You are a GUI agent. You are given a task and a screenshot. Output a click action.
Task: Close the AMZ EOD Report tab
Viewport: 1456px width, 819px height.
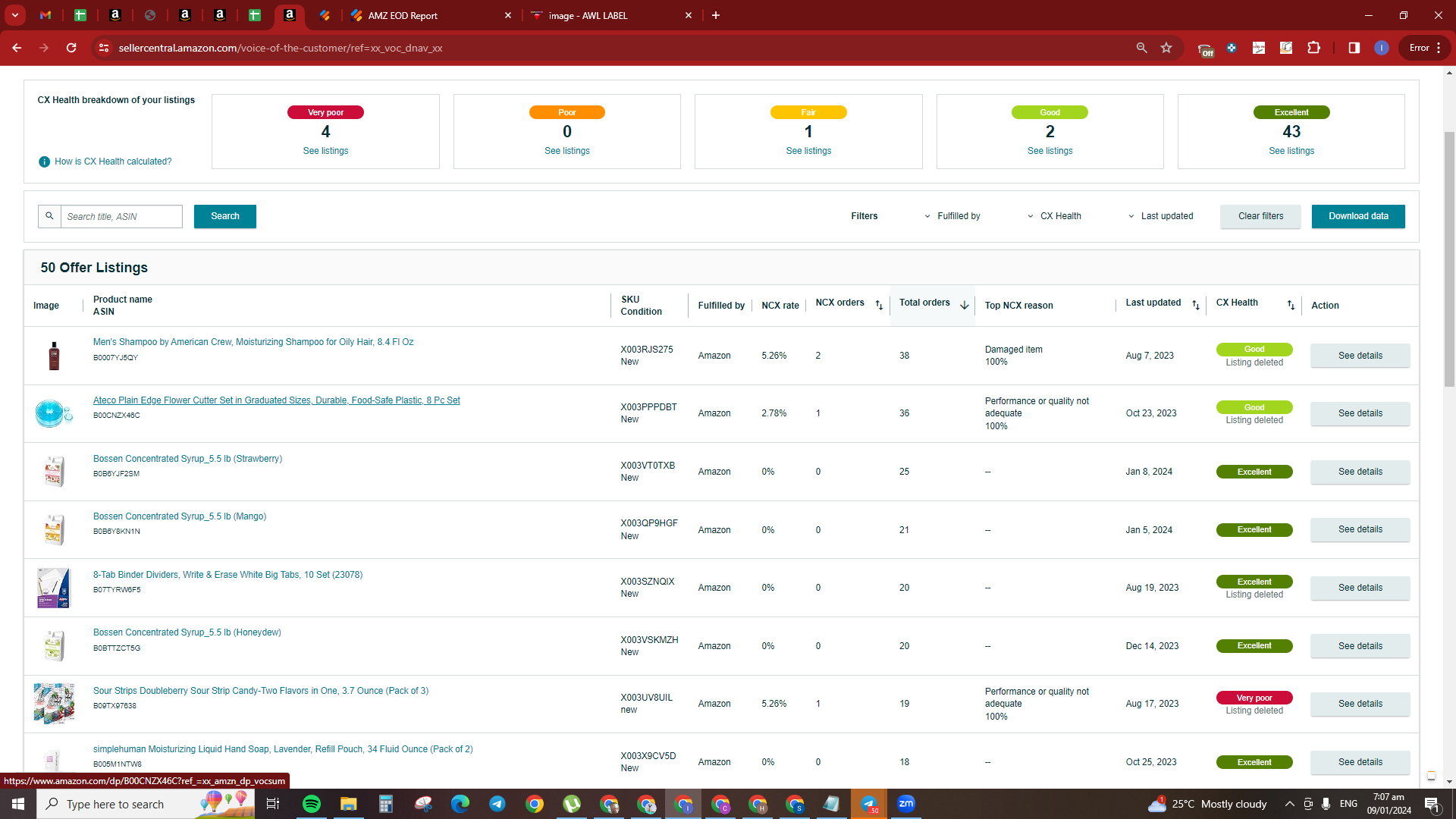coord(508,15)
